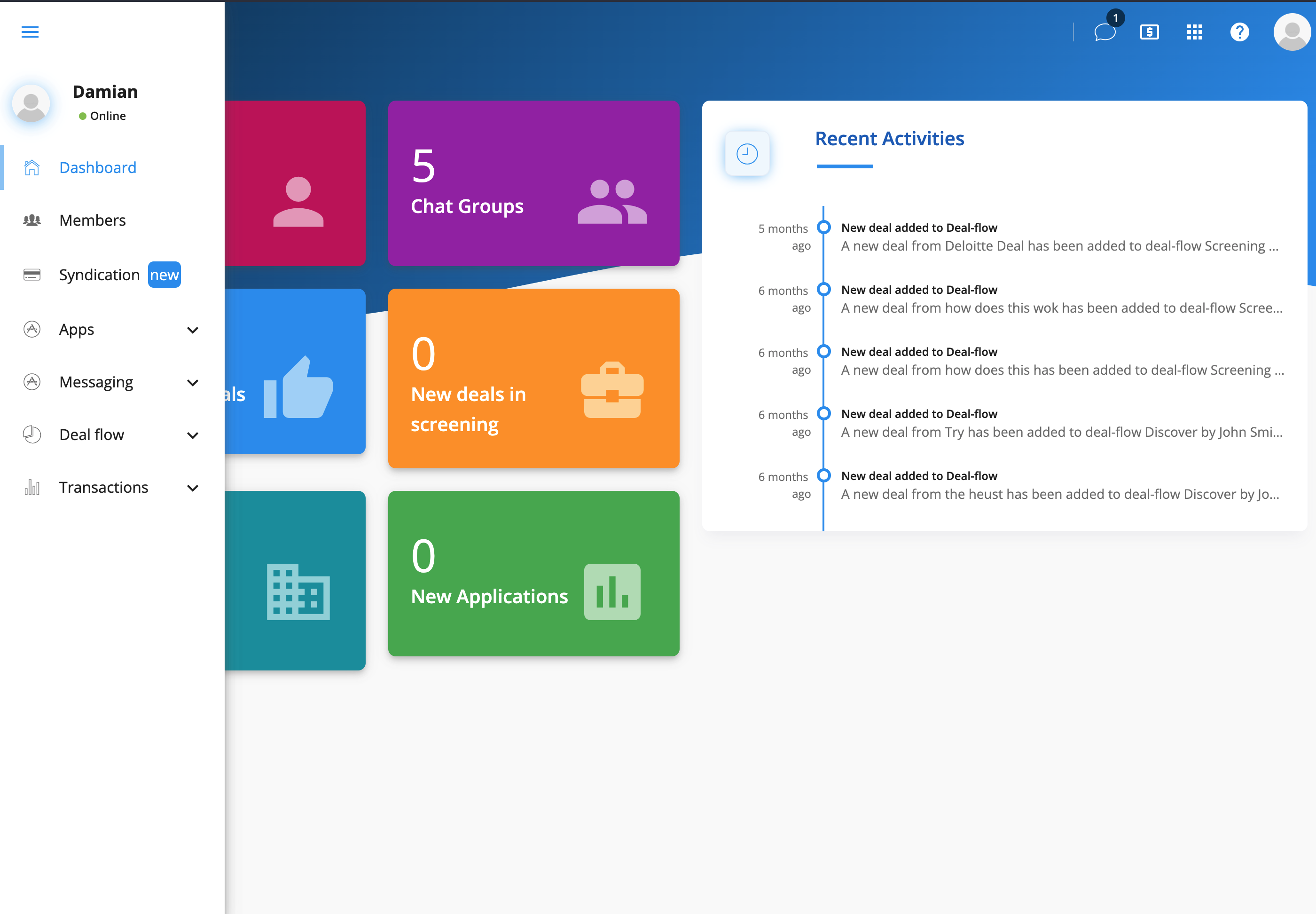Viewport: 1316px width, 914px height.
Task: Click timeline marker for 5 months ago
Action: [824, 228]
